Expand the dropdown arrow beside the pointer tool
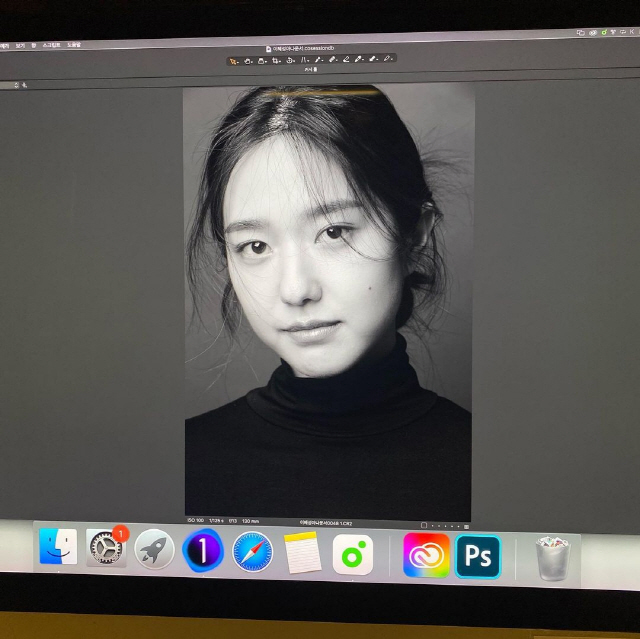Image resolution: width=640 pixels, height=639 pixels. 239,61
